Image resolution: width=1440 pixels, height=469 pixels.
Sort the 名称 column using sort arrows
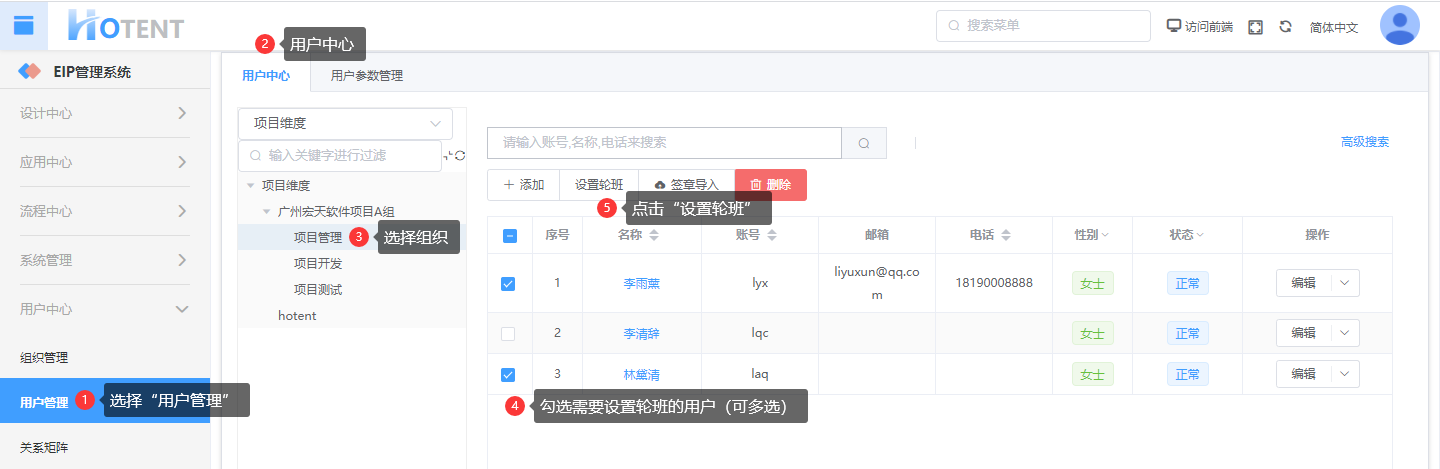point(654,235)
